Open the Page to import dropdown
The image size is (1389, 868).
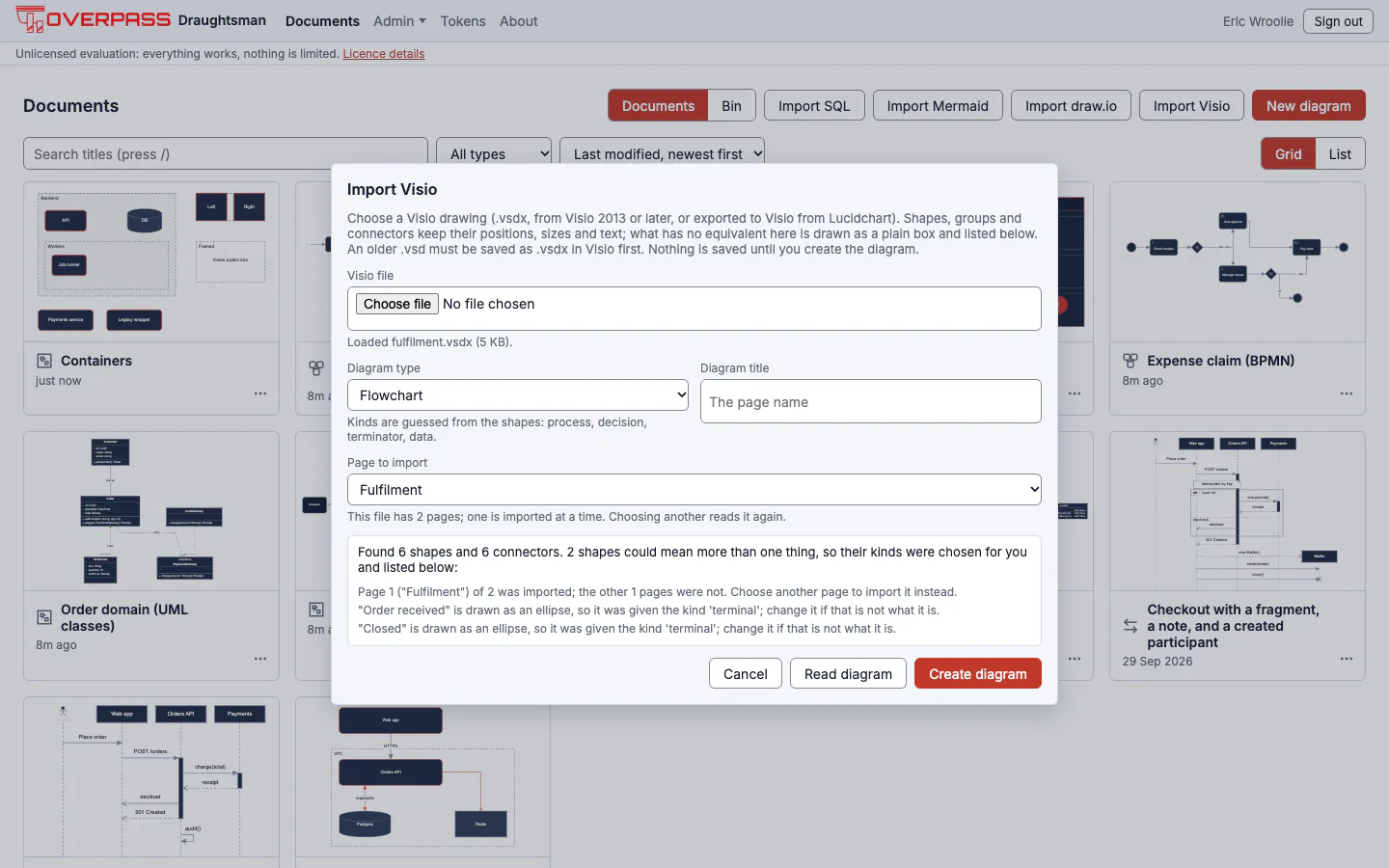(x=694, y=490)
